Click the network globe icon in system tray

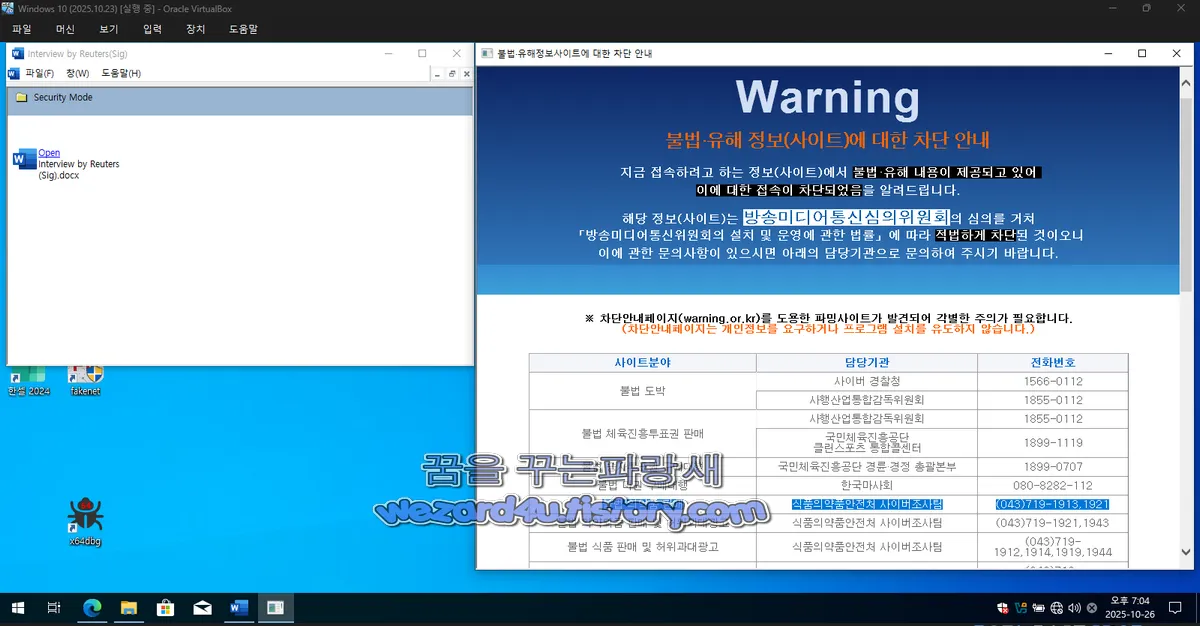click(x=1055, y=608)
